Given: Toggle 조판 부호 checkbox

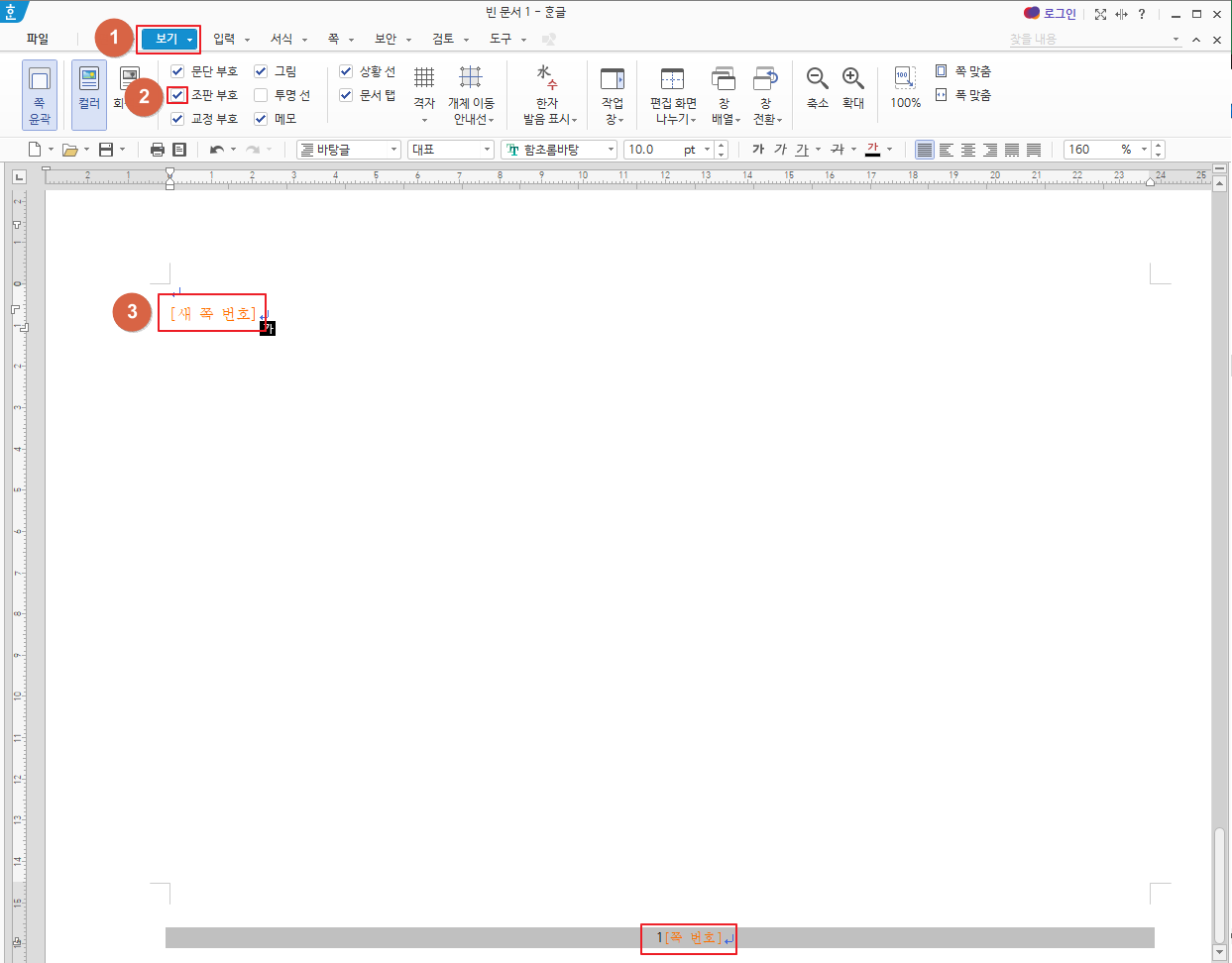Looking at the screenshot, I should point(177,95).
